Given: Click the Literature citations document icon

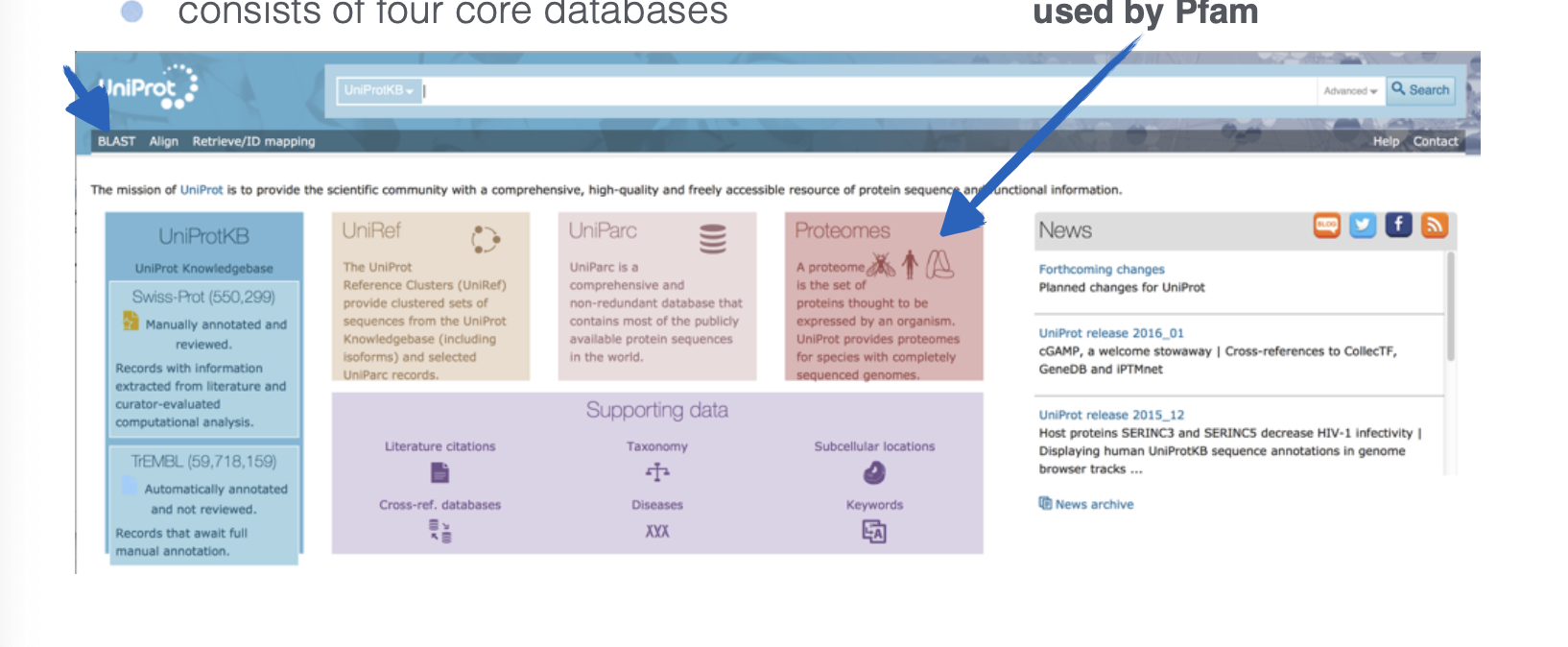Looking at the screenshot, I should [x=440, y=472].
